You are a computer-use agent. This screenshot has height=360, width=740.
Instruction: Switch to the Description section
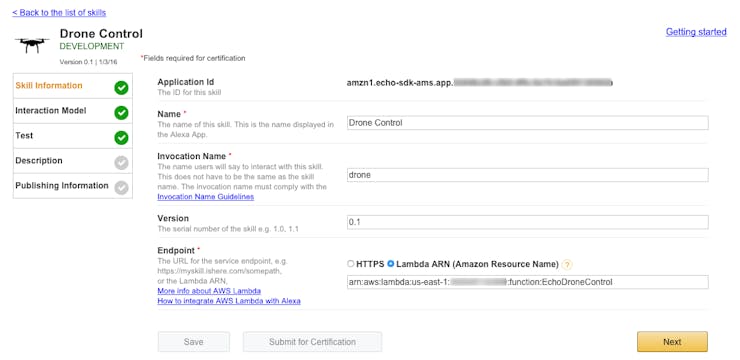[73, 161]
